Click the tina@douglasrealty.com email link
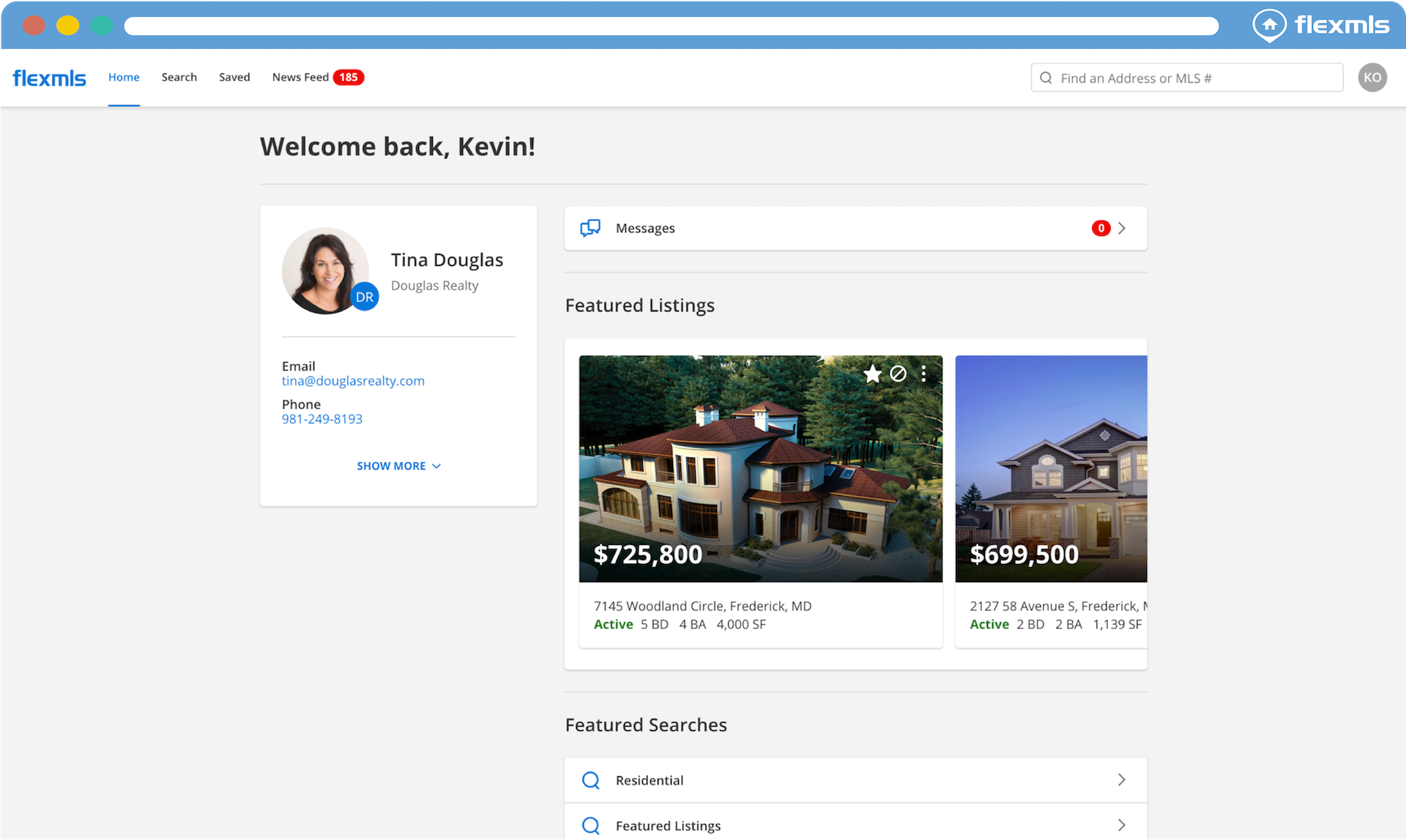The width and height of the screenshot is (1406, 840). tap(353, 381)
